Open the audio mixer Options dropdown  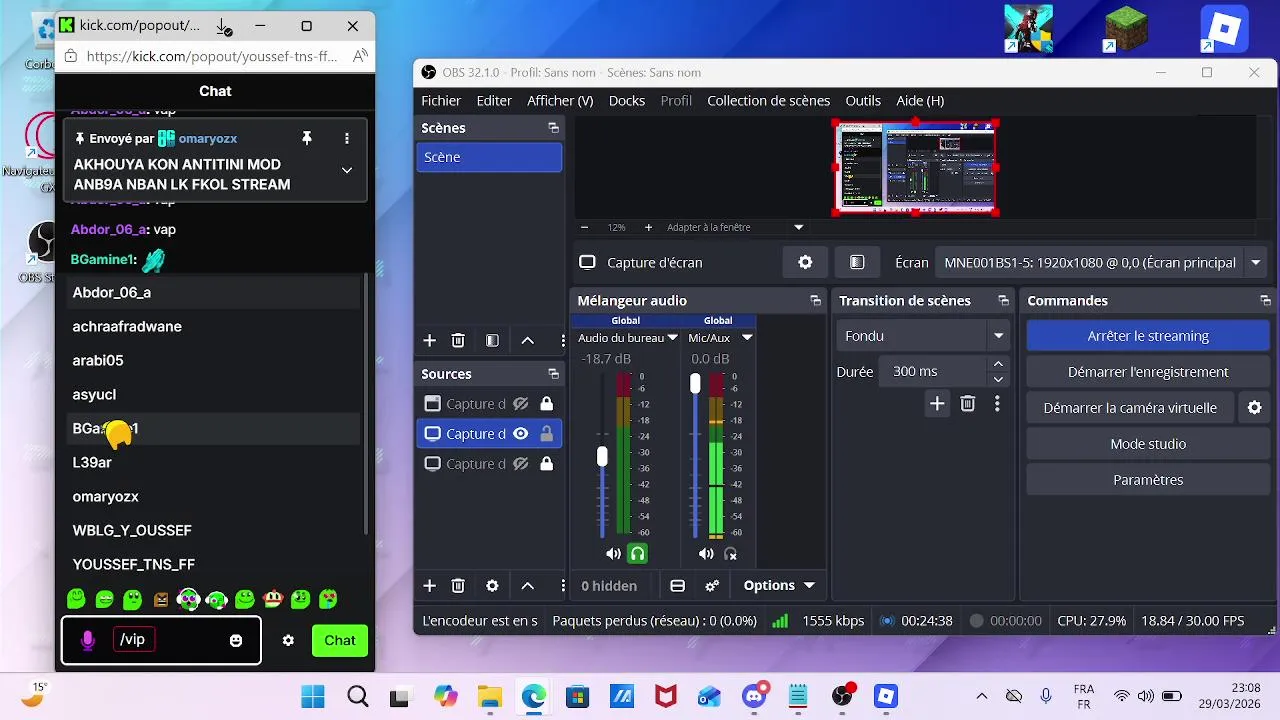[x=779, y=586]
